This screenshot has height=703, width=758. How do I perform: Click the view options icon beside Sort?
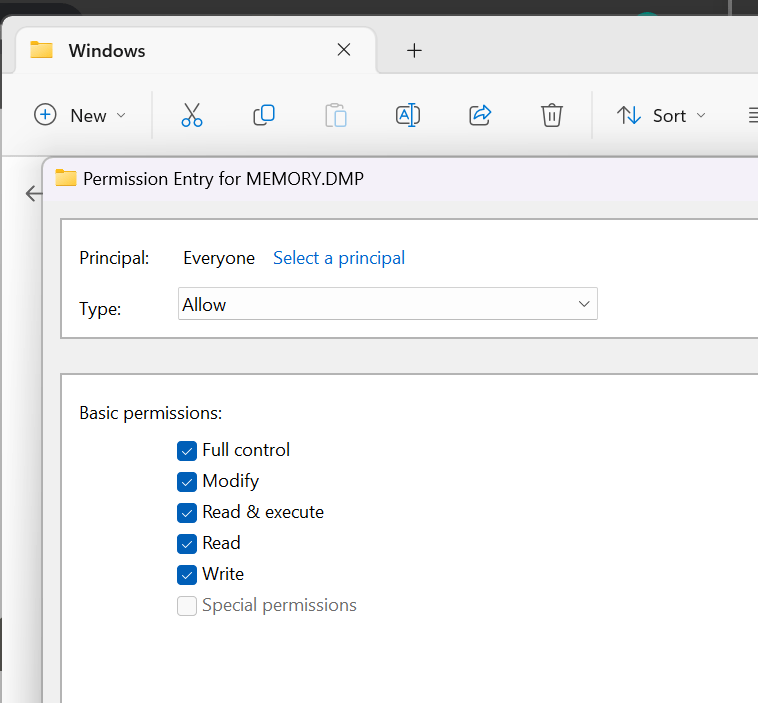tap(753, 115)
